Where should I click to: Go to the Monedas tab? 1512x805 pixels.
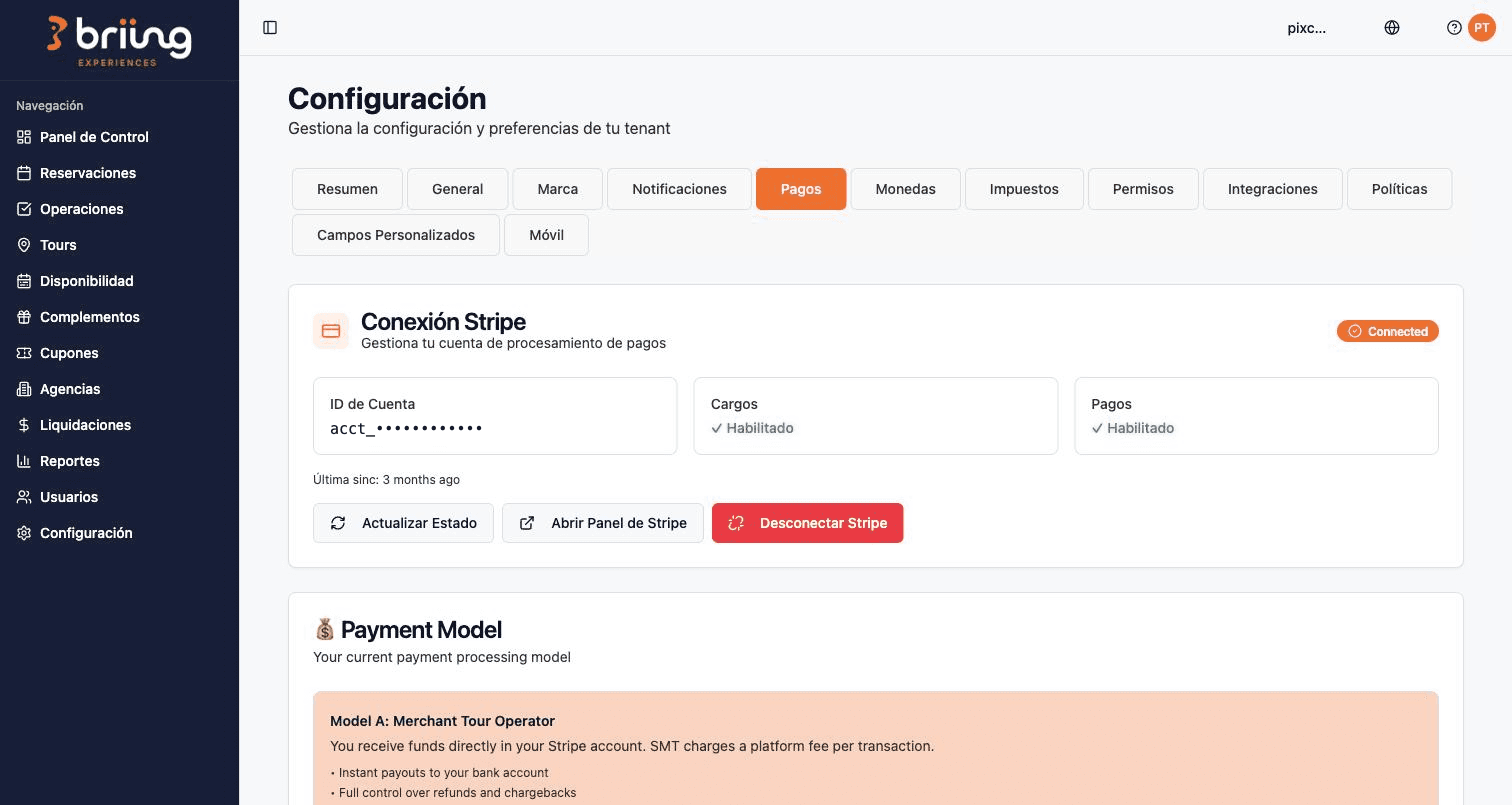coord(906,189)
